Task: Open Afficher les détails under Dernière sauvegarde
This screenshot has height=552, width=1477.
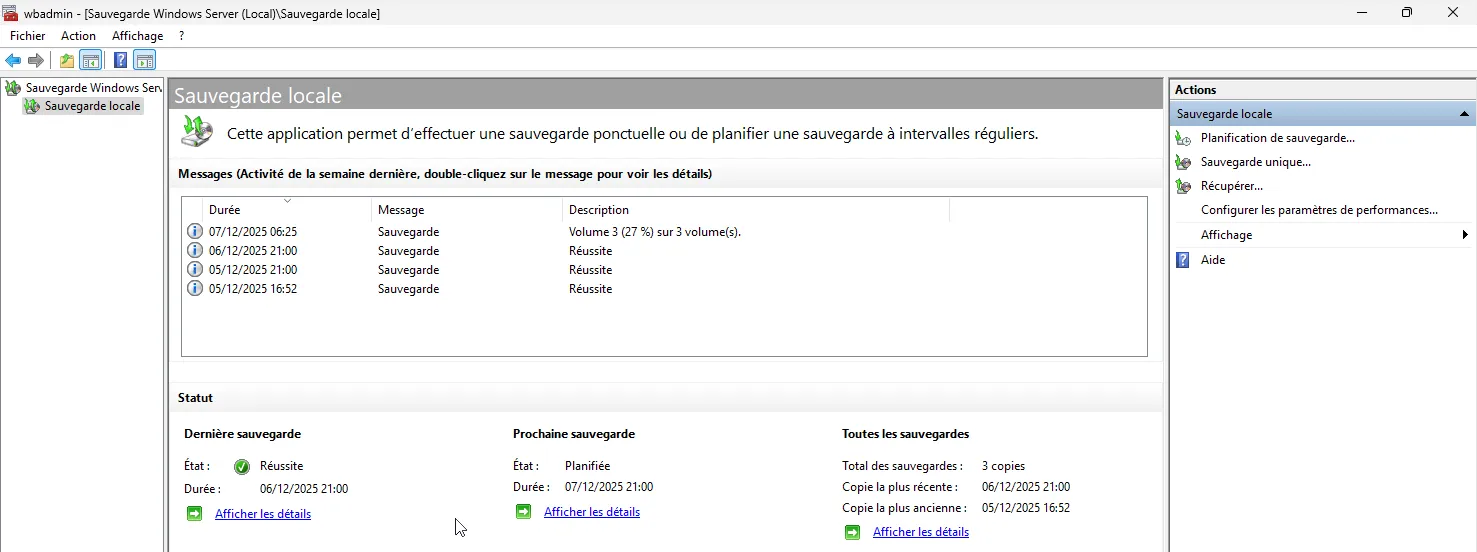Action: coord(263,514)
